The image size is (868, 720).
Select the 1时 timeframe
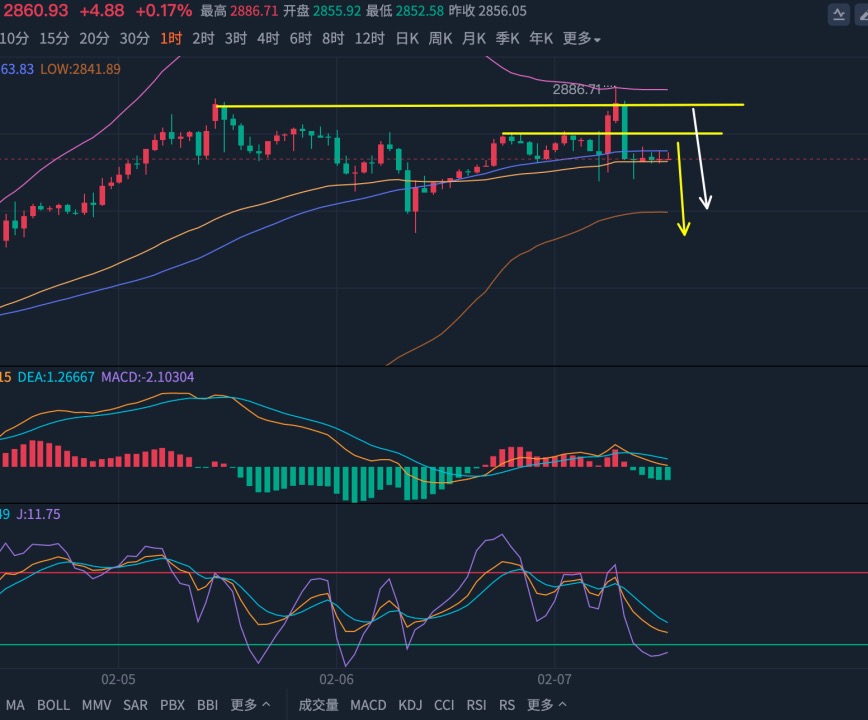(171, 39)
